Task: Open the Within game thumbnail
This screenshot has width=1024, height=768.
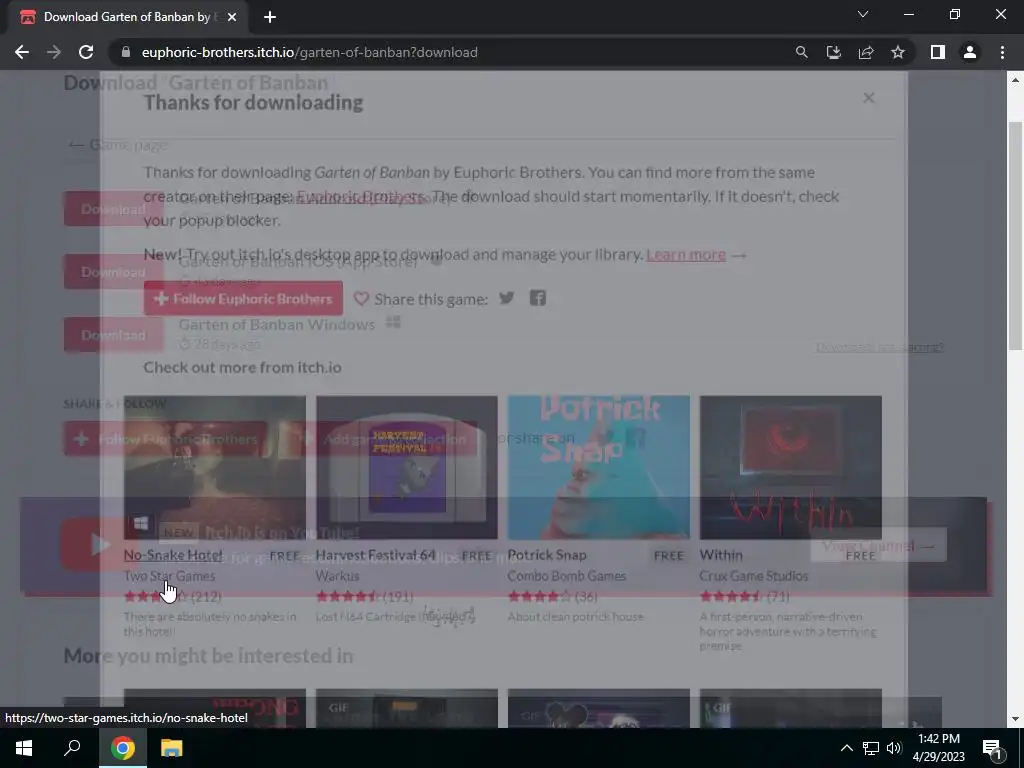Action: point(791,468)
